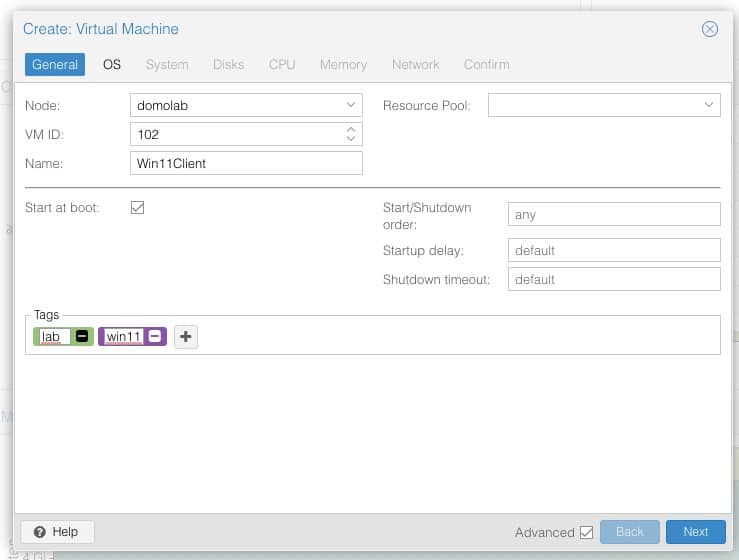Switch to the OS tab
This screenshot has height=560, width=739.
pyautogui.click(x=112, y=64)
